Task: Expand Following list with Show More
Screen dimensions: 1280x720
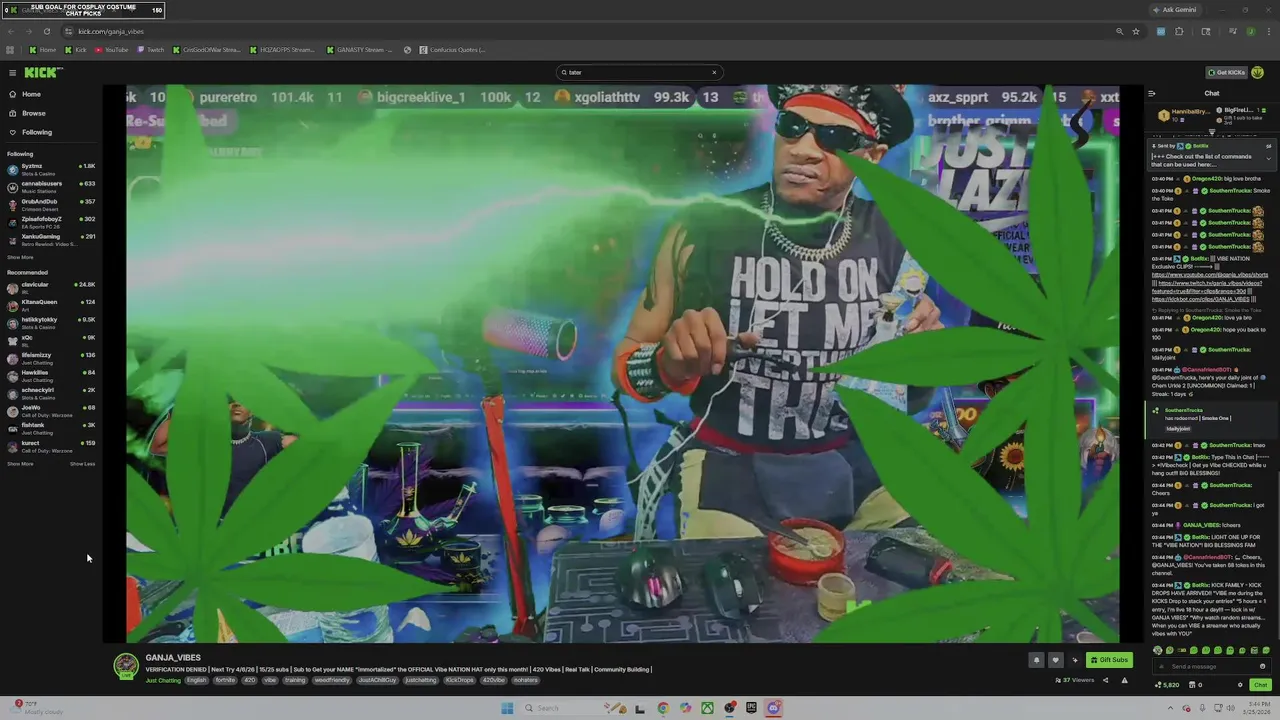Action: [20, 257]
